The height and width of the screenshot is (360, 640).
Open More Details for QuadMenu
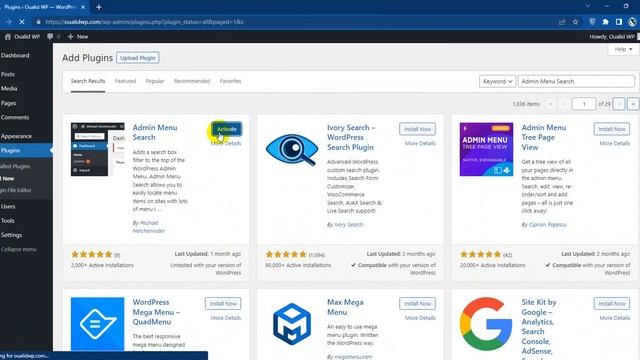point(226,318)
